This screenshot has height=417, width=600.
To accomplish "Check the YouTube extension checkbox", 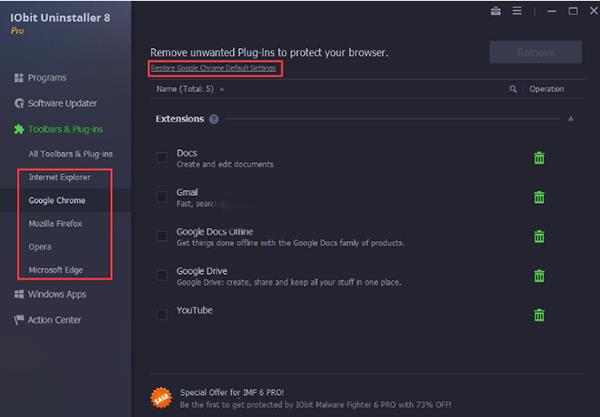I will point(162,315).
